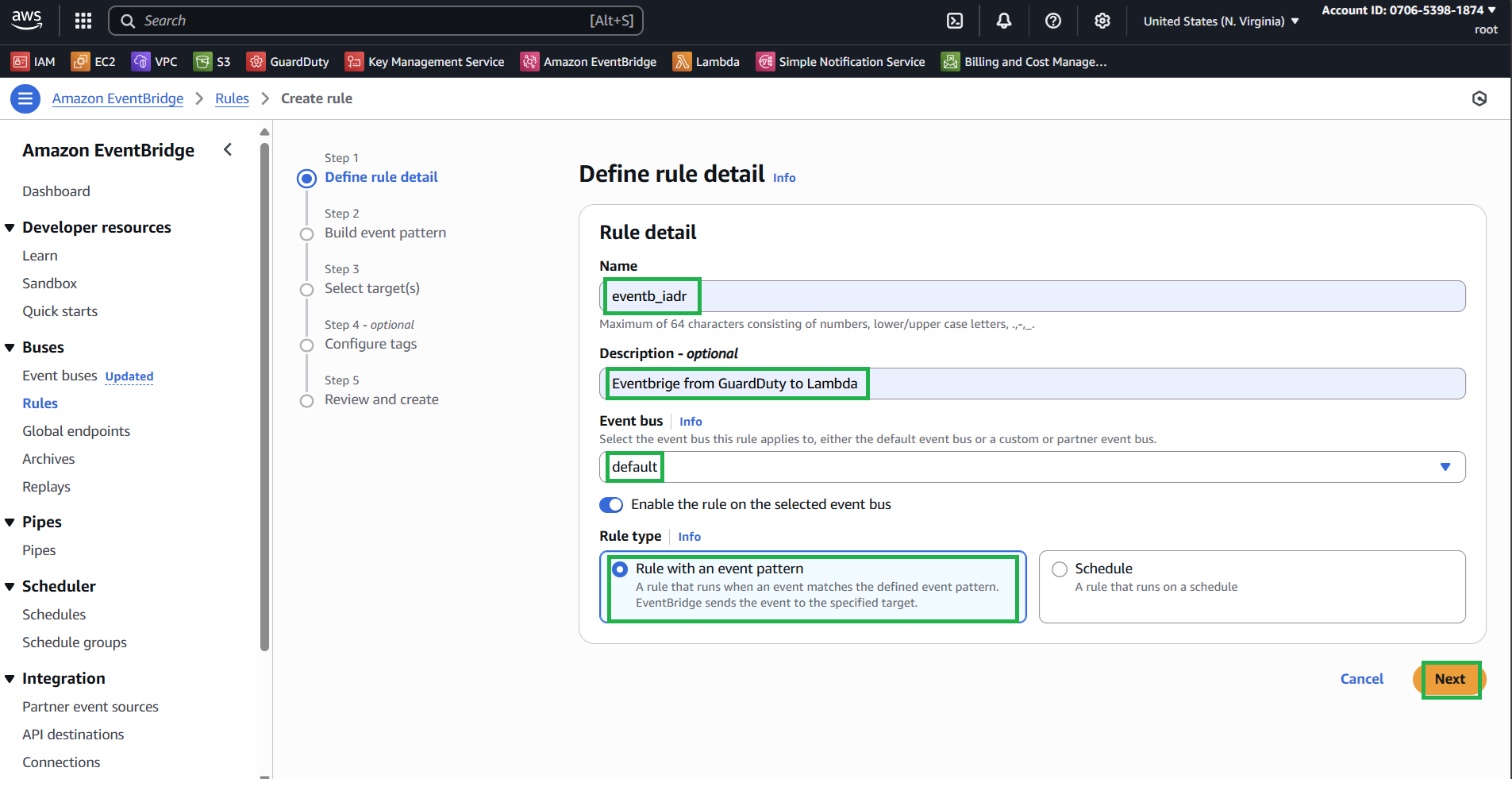Open the hexagon panel icon at top right
This screenshot has height=810, width=1512.
[1479, 98]
